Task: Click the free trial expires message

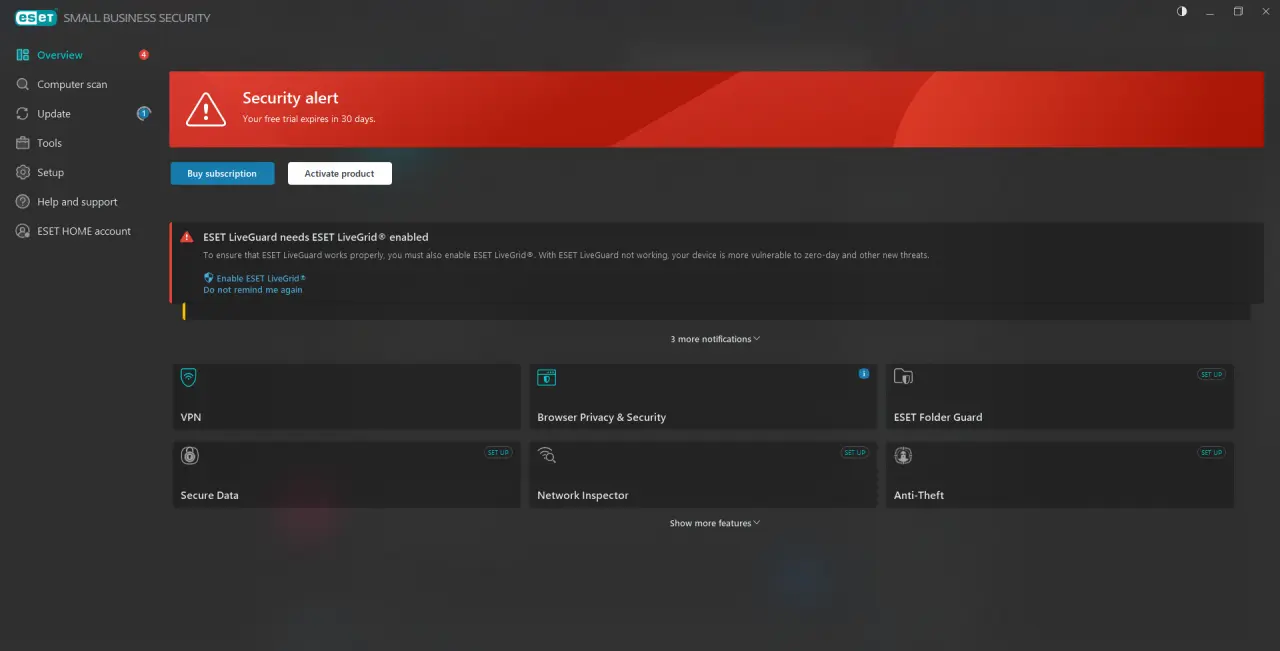Action: 309,119
